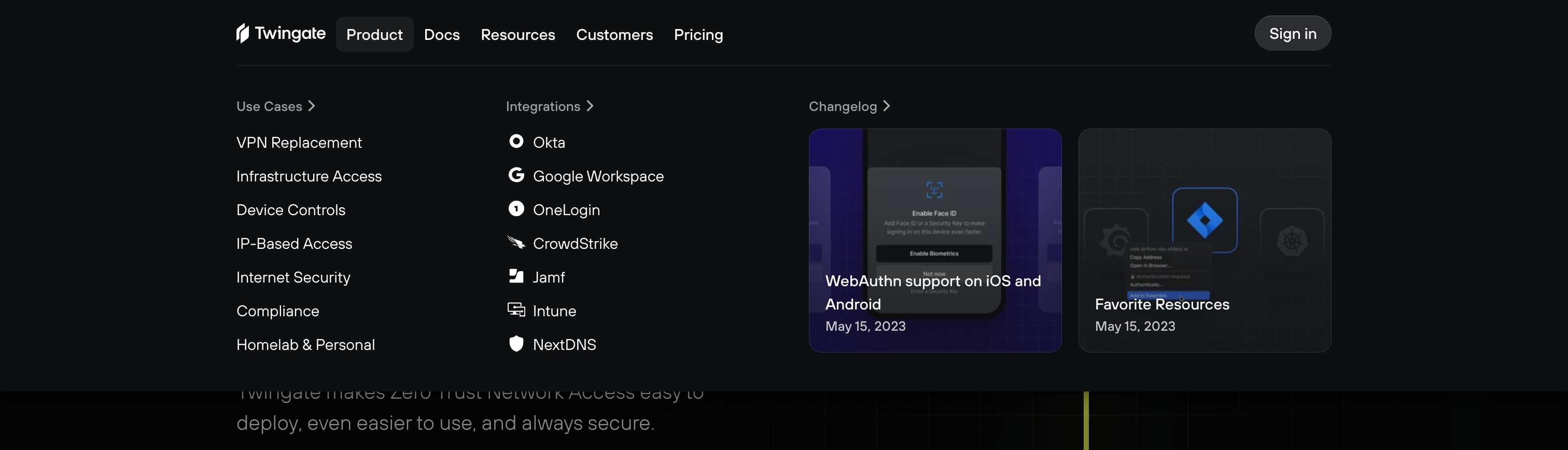This screenshot has height=450, width=1568.
Task: Open the Favorite Resources changelog card
Action: [1205, 240]
